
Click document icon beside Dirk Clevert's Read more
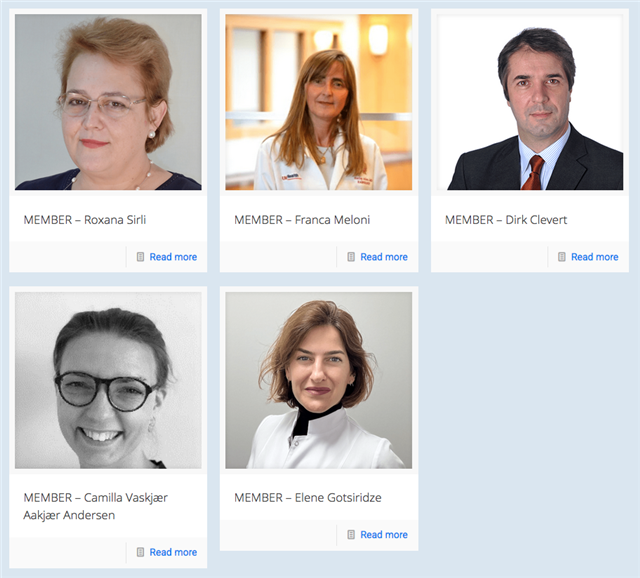tap(562, 257)
